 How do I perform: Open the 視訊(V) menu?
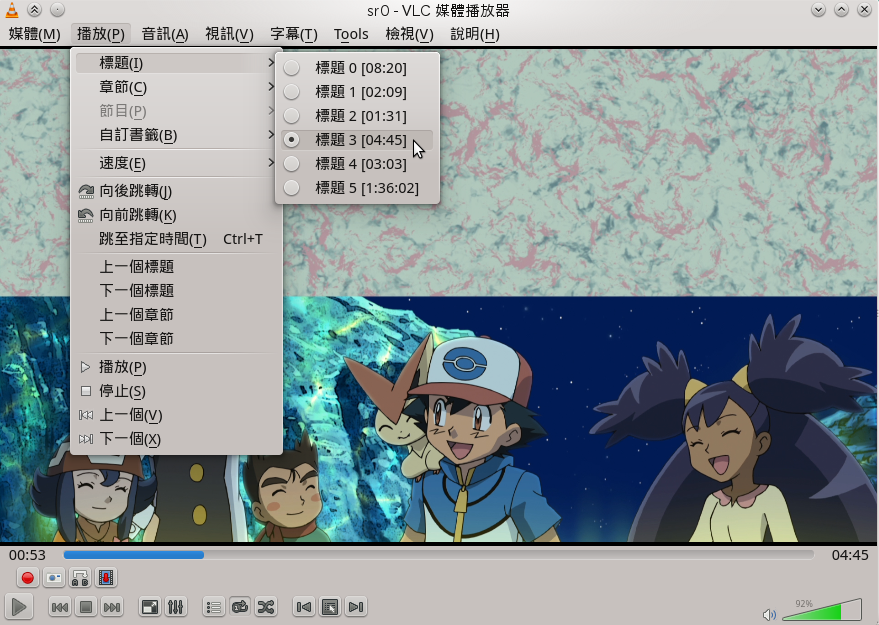(229, 34)
